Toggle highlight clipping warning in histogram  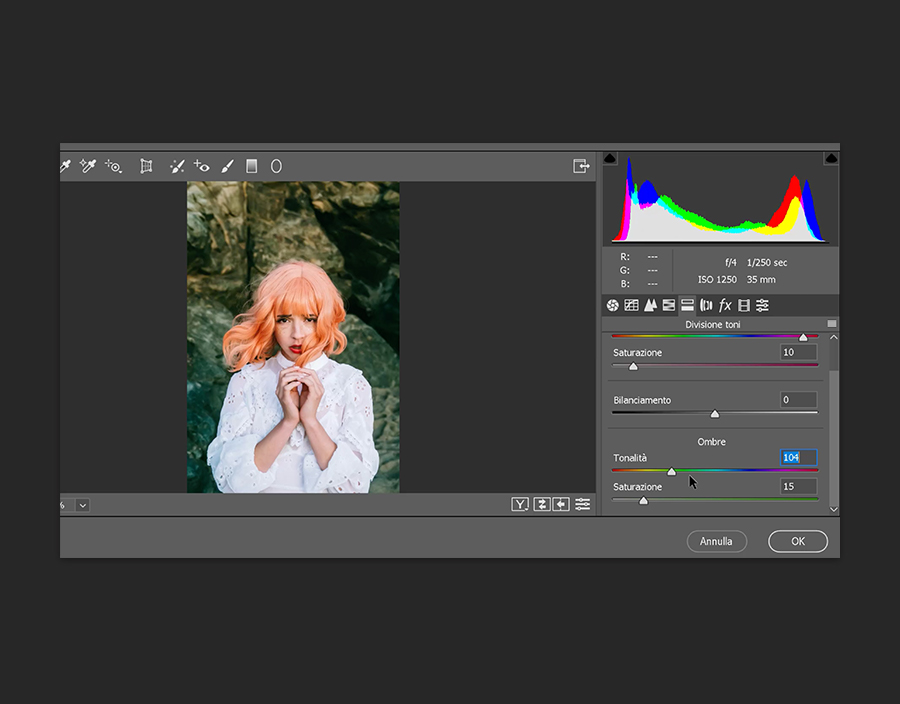click(831, 158)
